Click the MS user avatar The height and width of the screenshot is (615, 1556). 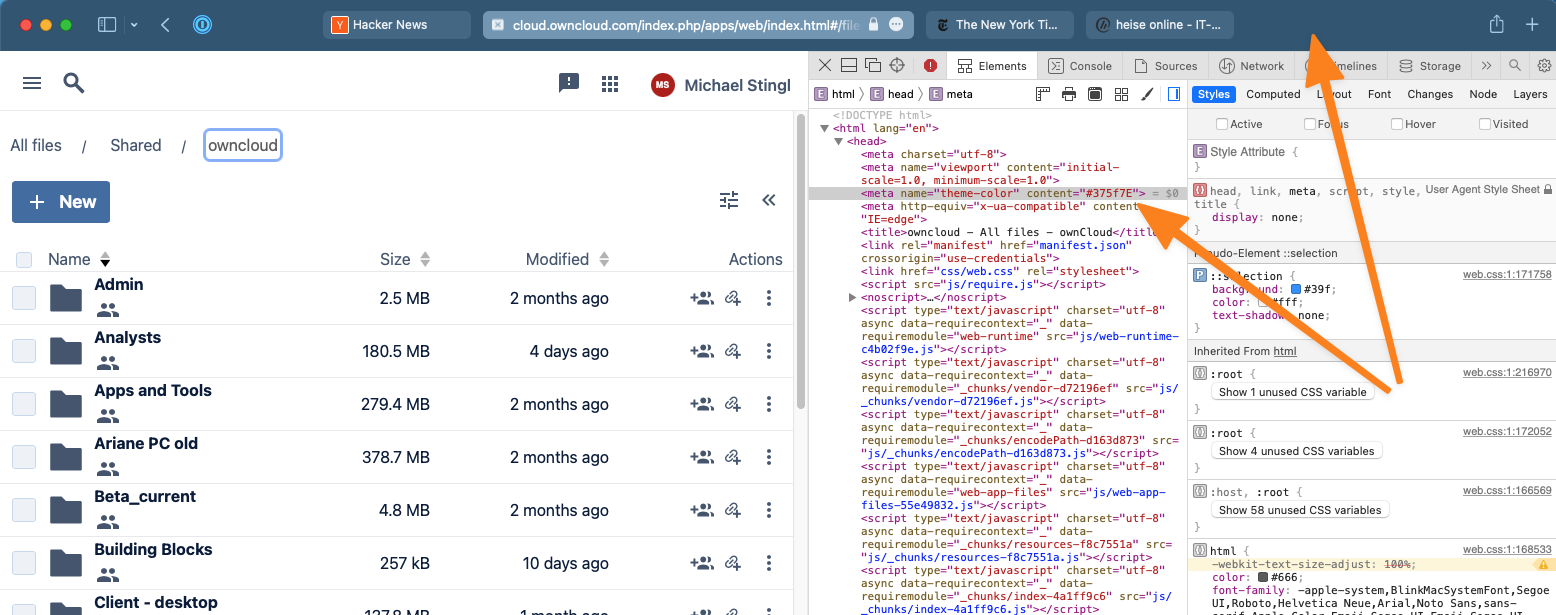pos(662,85)
